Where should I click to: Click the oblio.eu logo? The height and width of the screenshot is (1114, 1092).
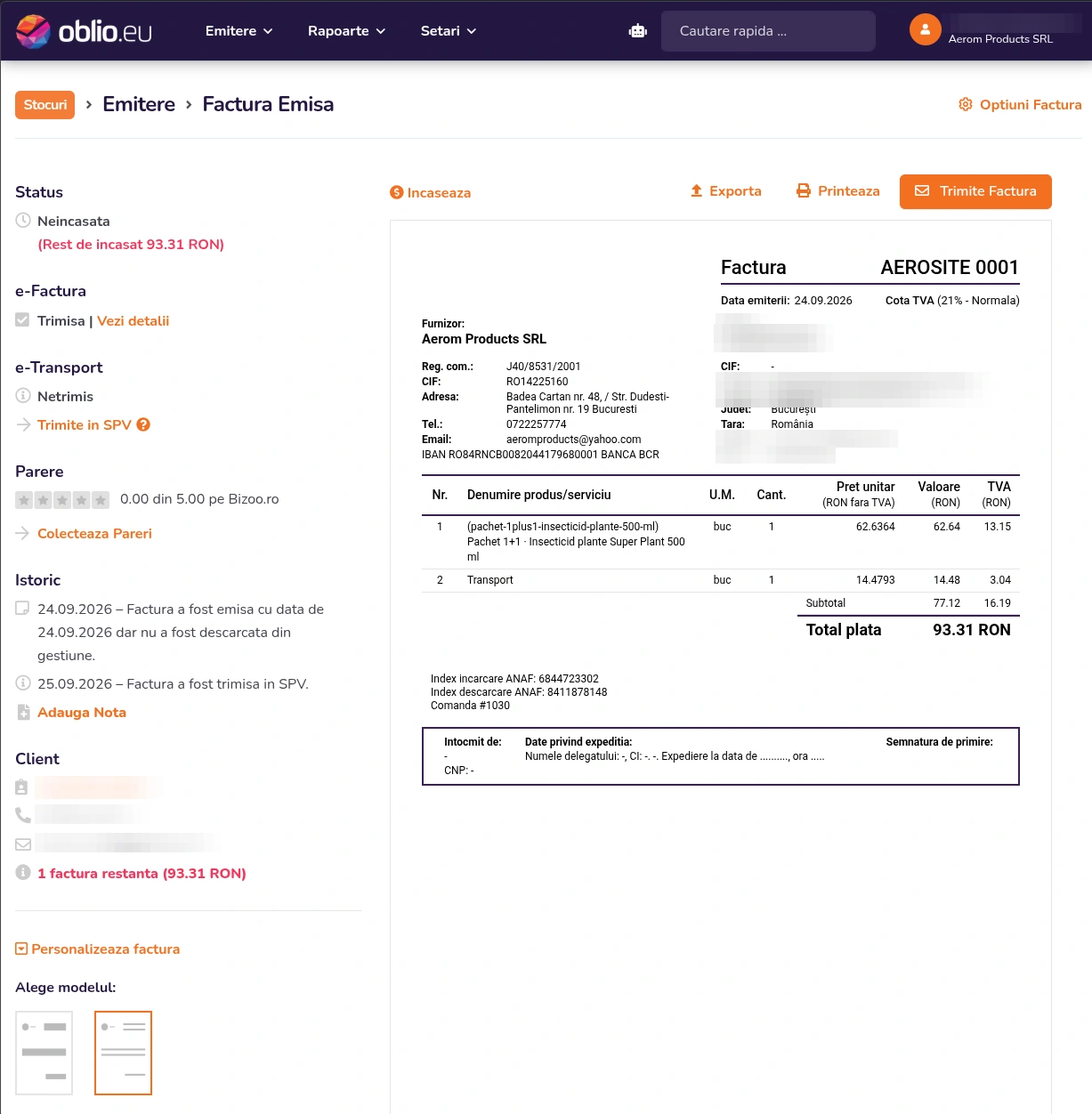(84, 31)
